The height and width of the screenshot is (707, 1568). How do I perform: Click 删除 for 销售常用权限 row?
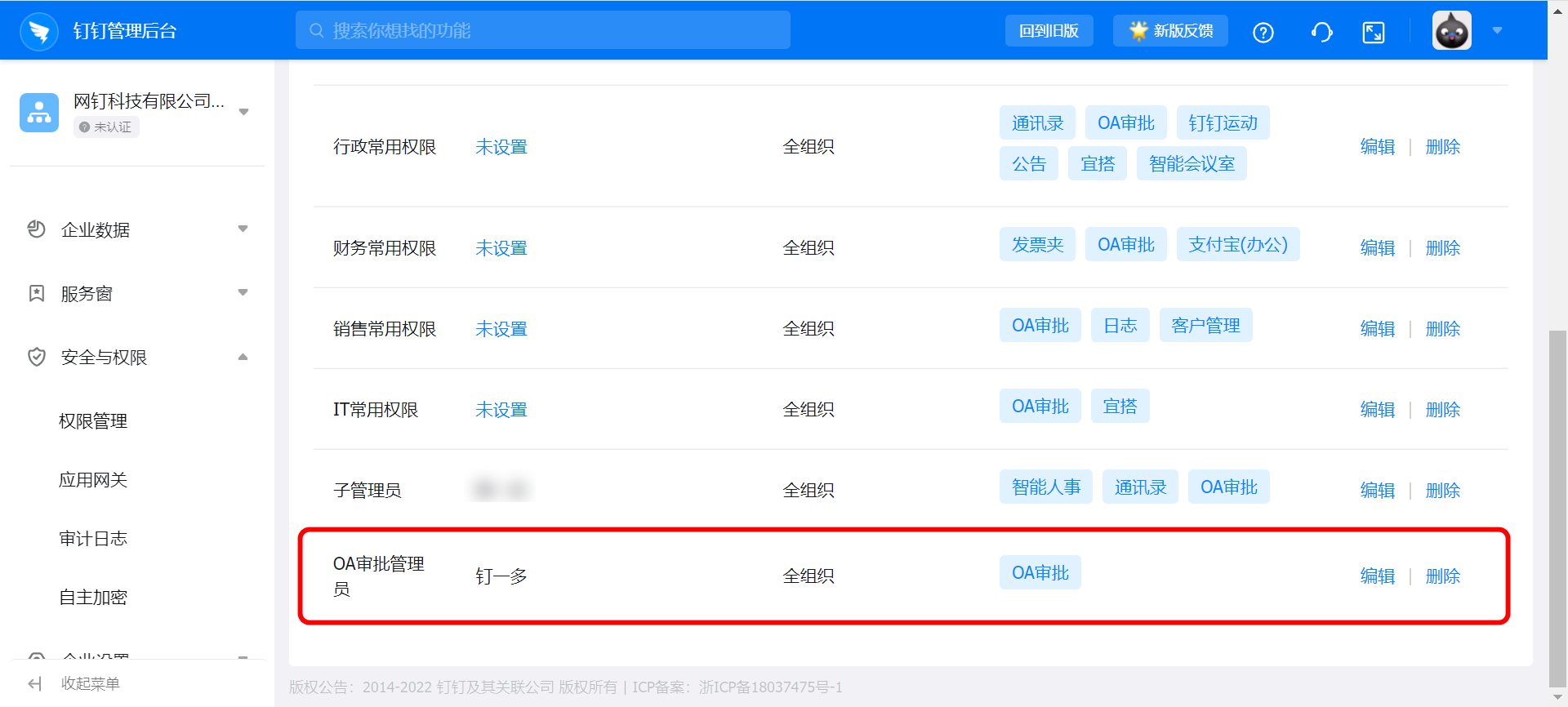(1443, 329)
